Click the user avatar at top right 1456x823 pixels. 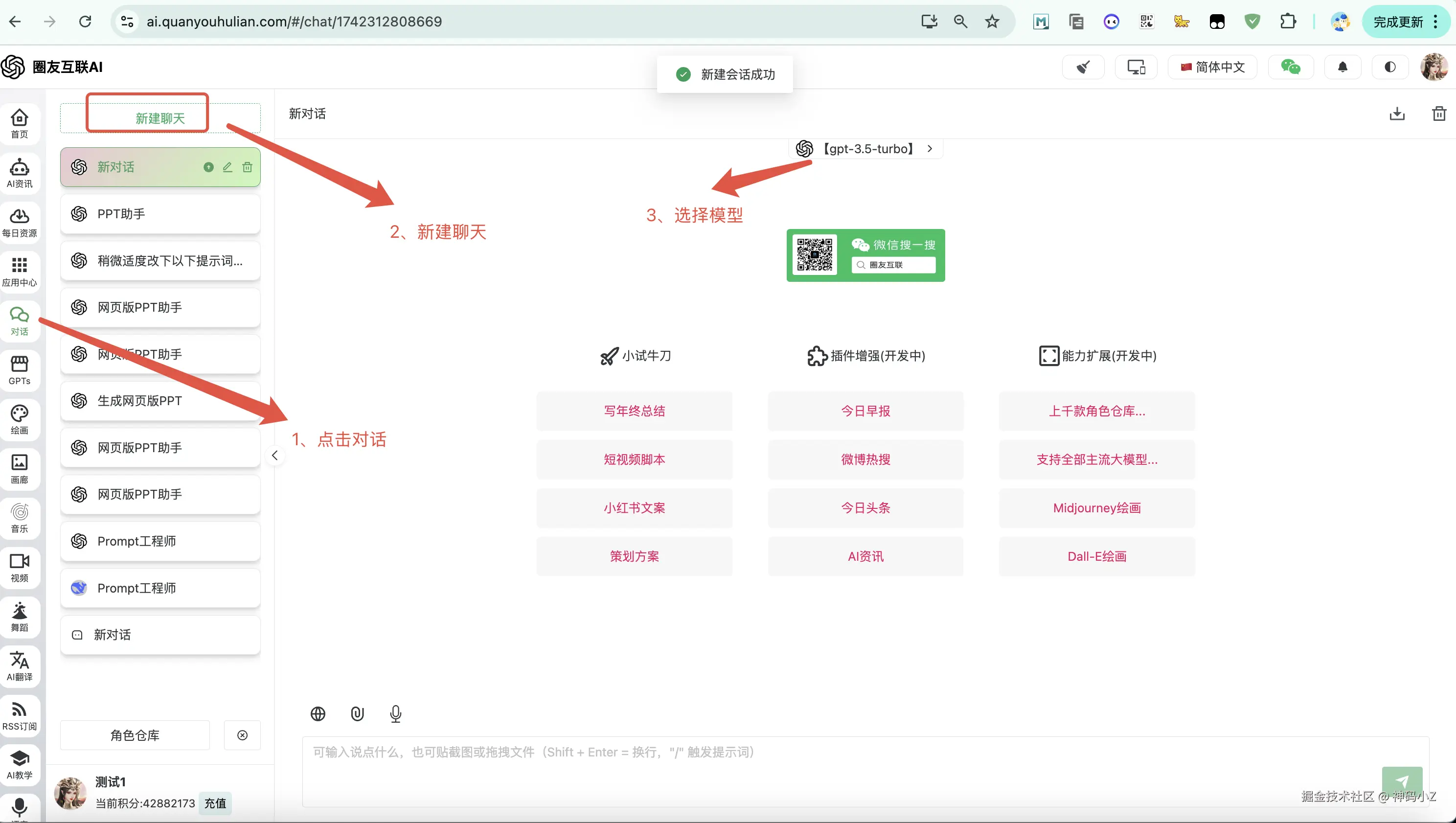point(1433,67)
